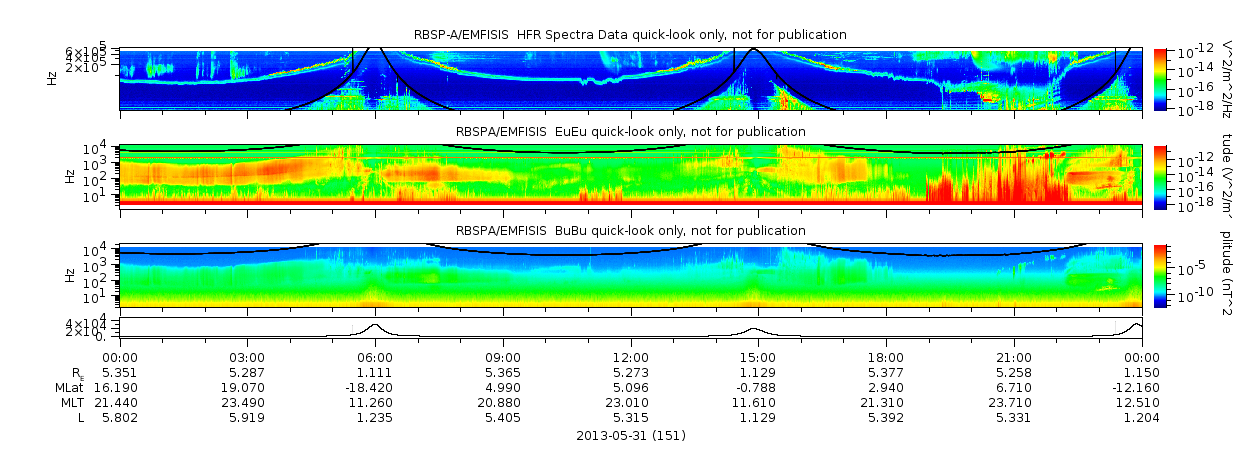1250x449 pixels.
Task: Click the 15:00 time axis label
Action: coord(758,358)
